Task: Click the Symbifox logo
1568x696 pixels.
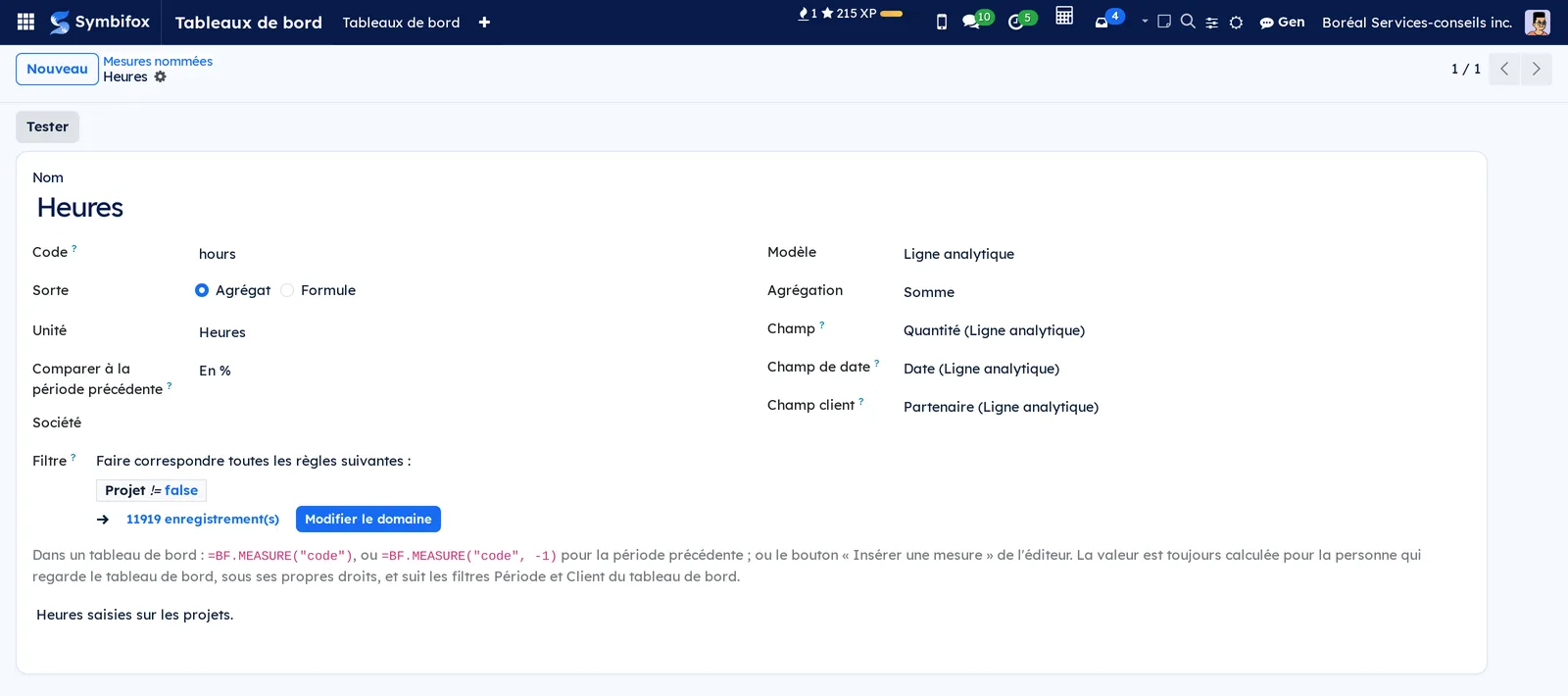Action: tap(100, 22)
